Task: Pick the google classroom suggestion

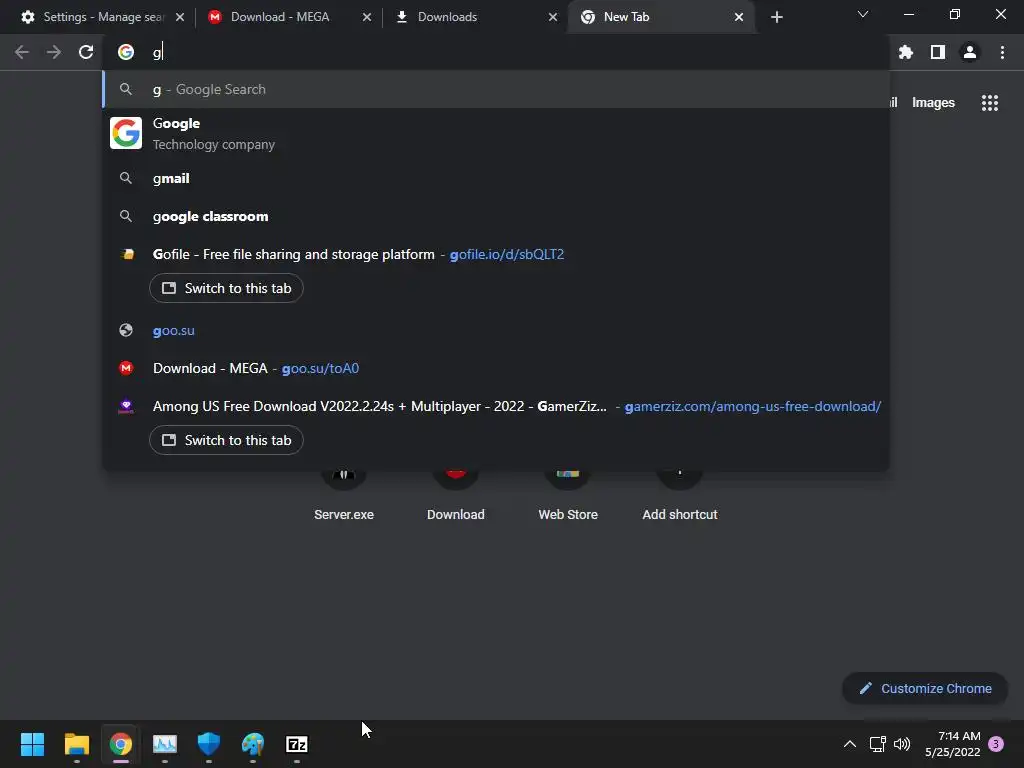Action: (x=496, y=216)
